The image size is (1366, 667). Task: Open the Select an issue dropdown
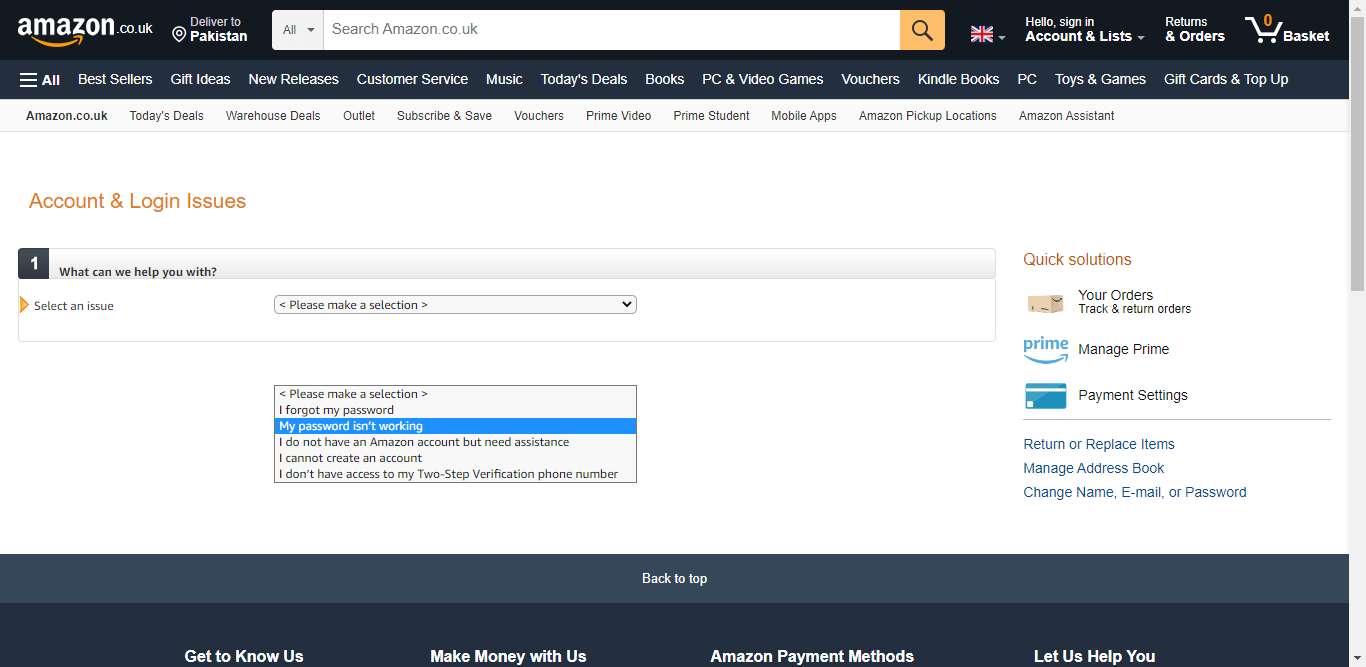point(455,305)
